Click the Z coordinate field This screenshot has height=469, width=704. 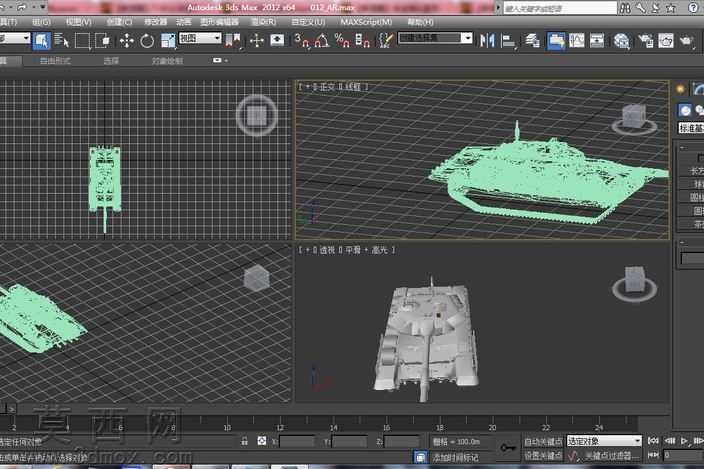click(402, 442)
